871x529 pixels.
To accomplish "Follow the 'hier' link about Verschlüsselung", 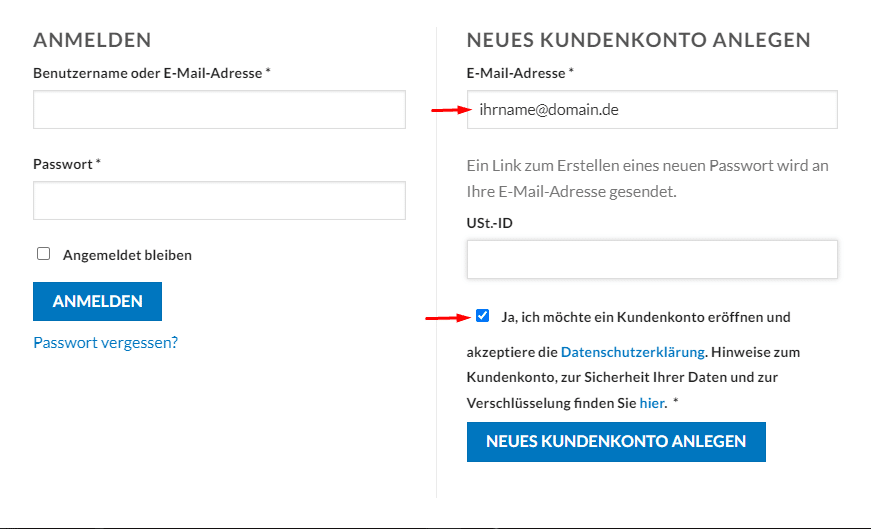I will 652,403.
